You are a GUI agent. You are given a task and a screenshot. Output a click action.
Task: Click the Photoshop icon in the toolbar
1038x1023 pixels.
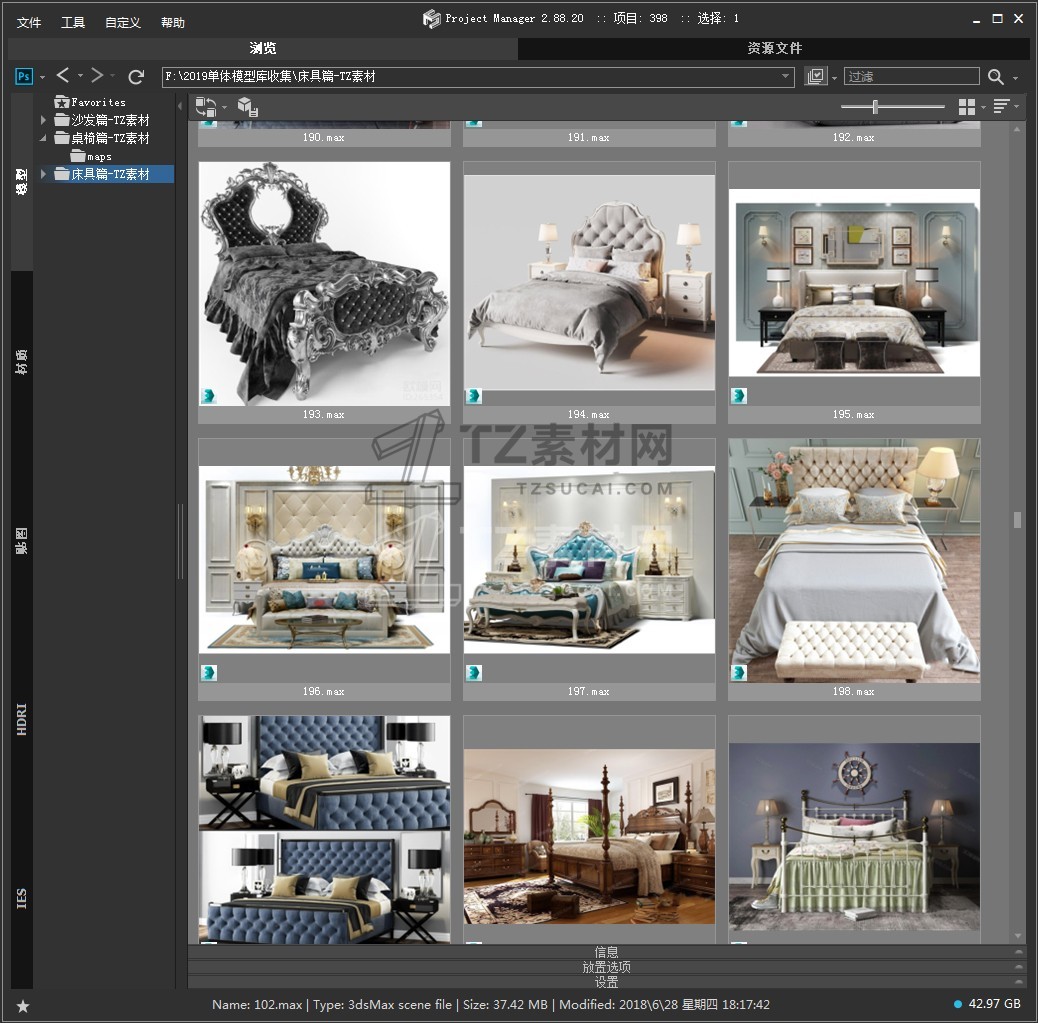click(24, 76)
